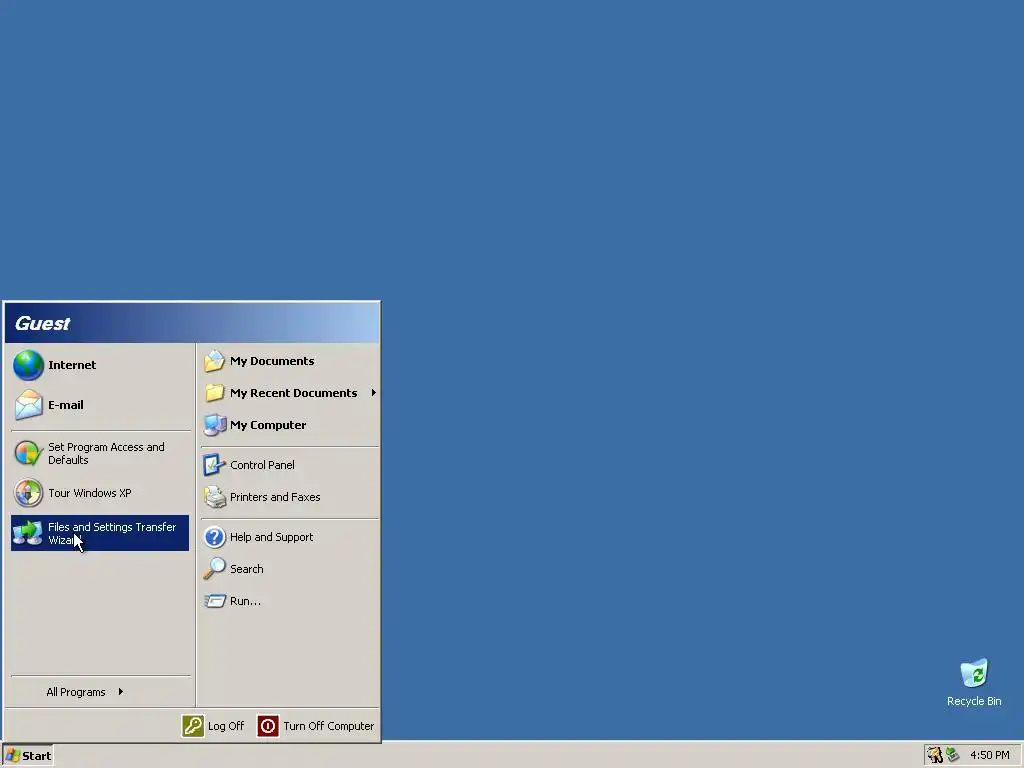Viewport: 1024px width, 768px height.
Task: Click the Search magnifier icon
Action: [214, 569]
